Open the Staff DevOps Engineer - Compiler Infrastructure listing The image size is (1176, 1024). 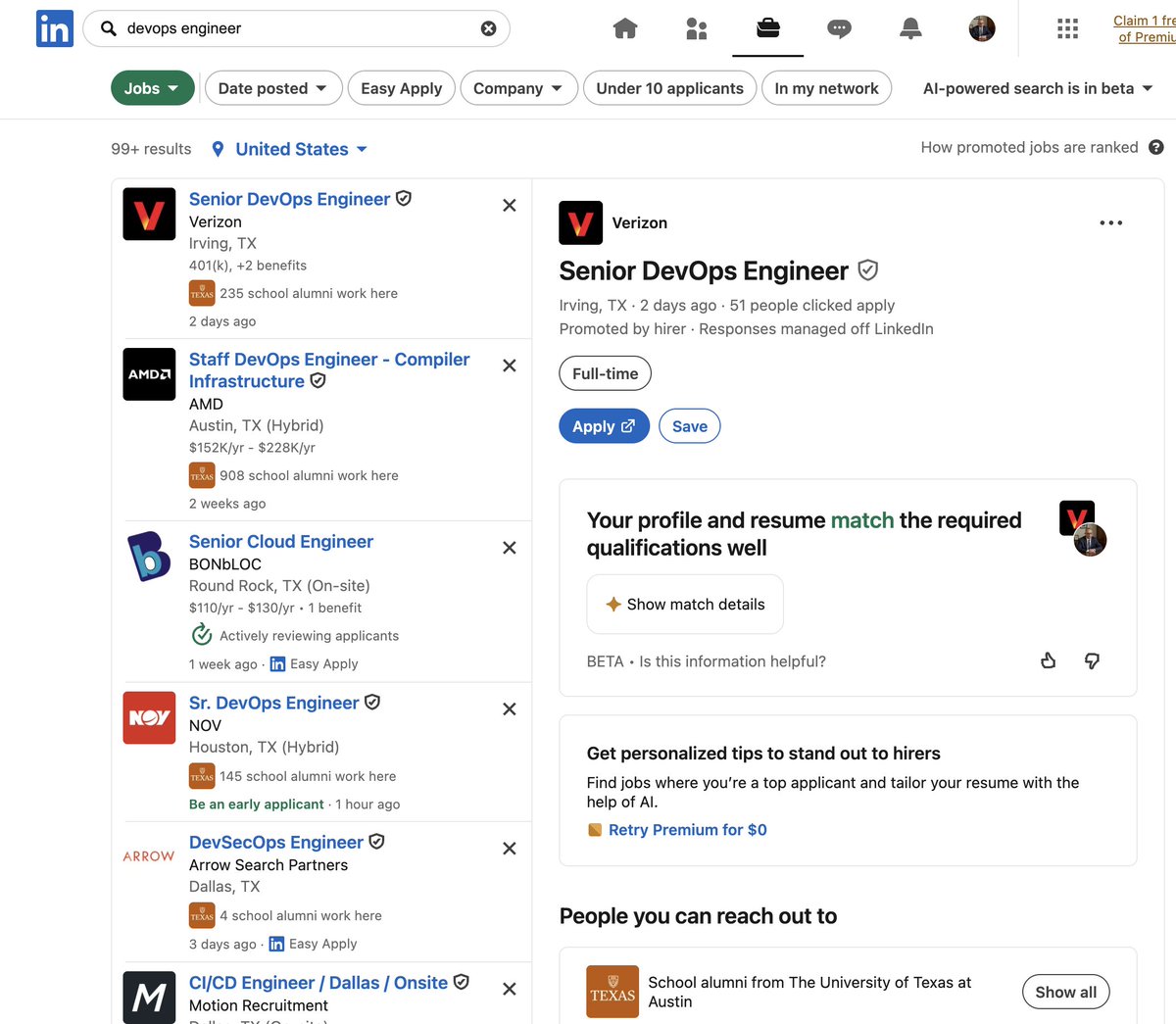(x=329, y=370)
